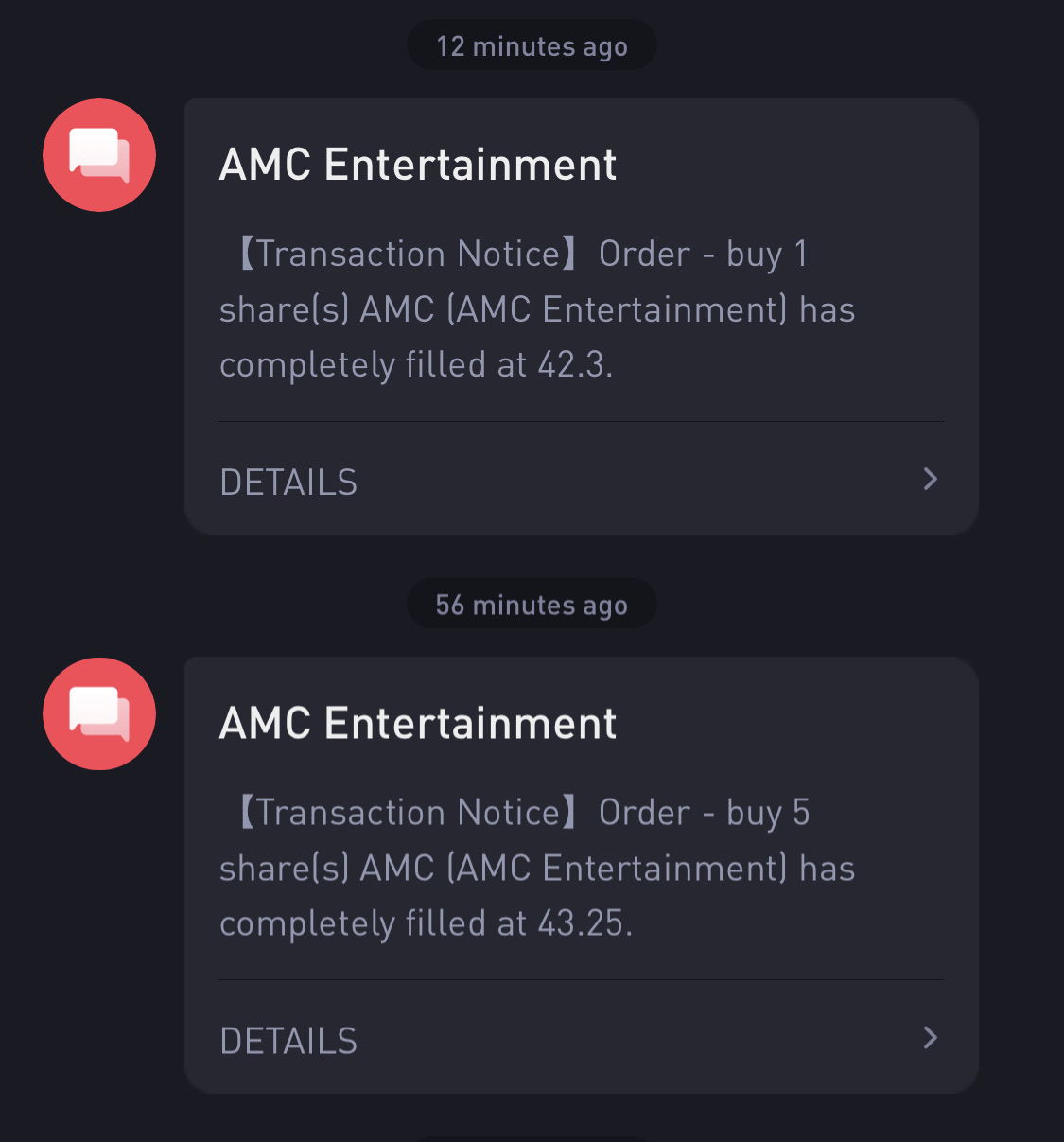Click "Transaction Notice" label in the buy 5 notice
The height and width of the screenshot is (1142, 1064).
(409, 812)
